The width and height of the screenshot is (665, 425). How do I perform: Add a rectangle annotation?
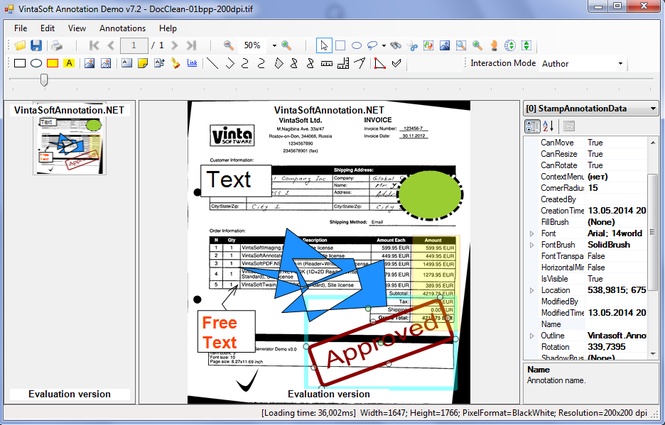(20, 64)
